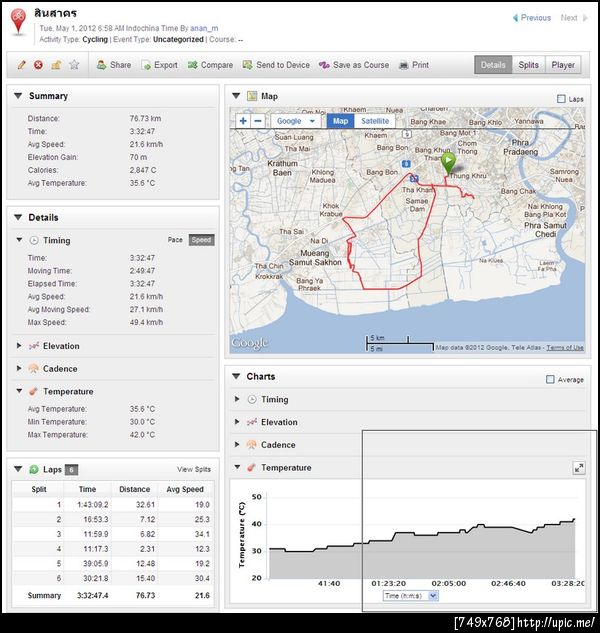
Task: Click the red delete activity icon
Action: [x=38, y=65]
